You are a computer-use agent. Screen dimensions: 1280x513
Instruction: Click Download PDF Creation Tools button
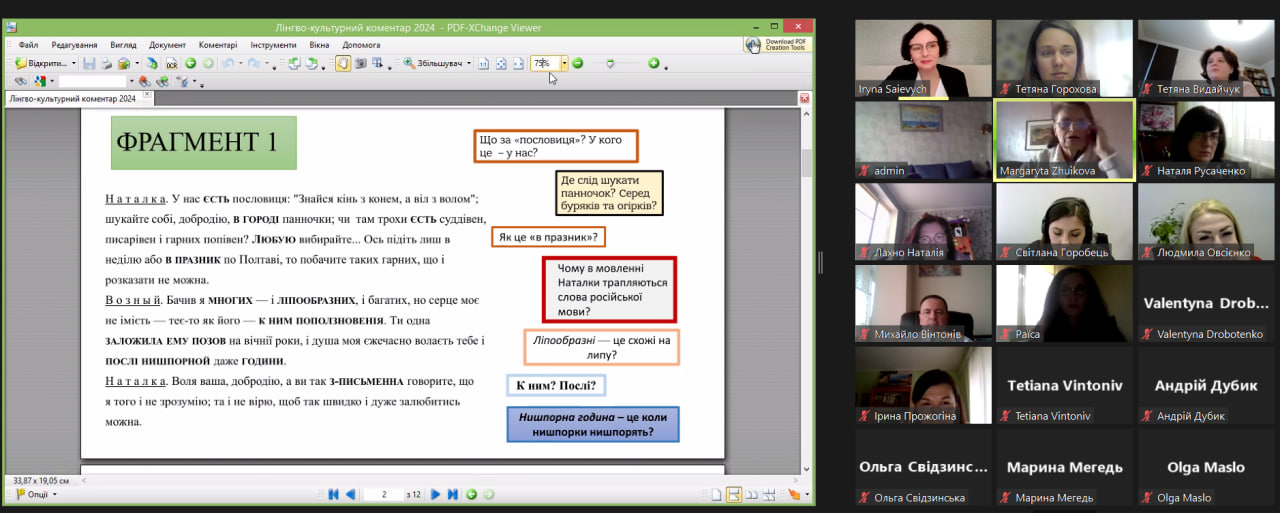coord(777,45)
